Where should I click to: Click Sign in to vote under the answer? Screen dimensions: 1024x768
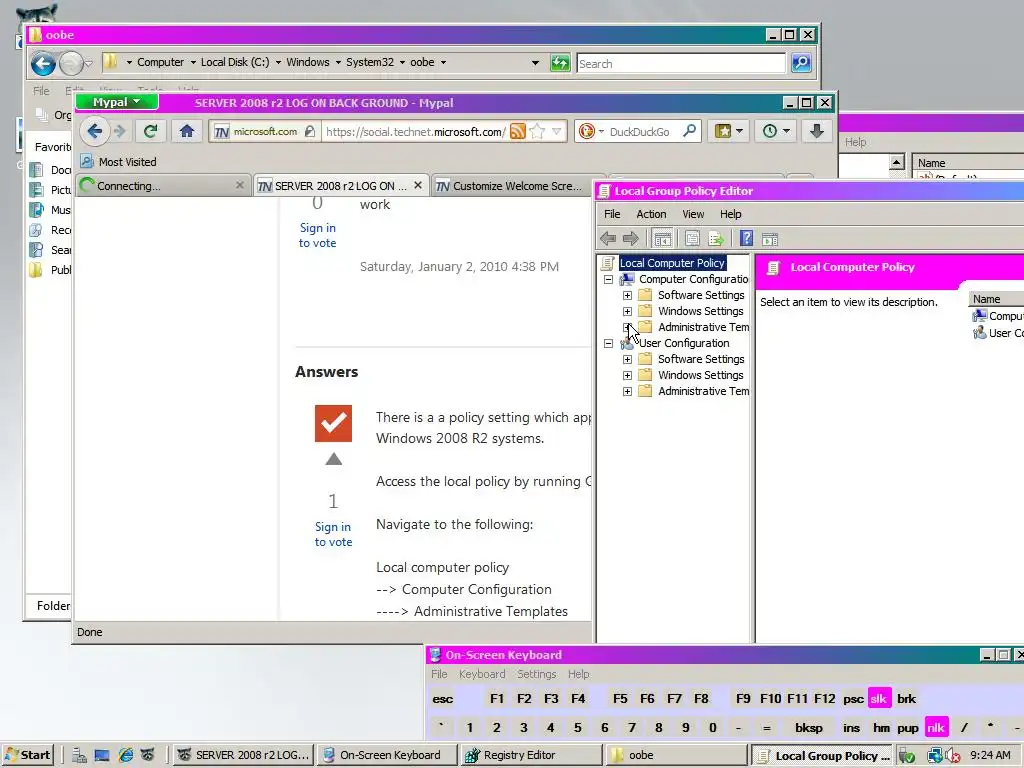[x=333, y=534]
